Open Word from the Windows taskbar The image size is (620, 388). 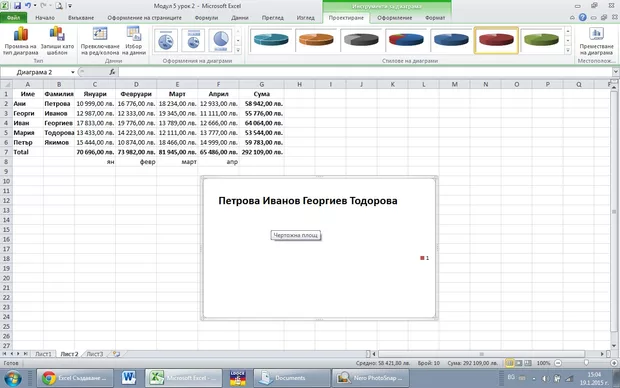click(129, 378)
